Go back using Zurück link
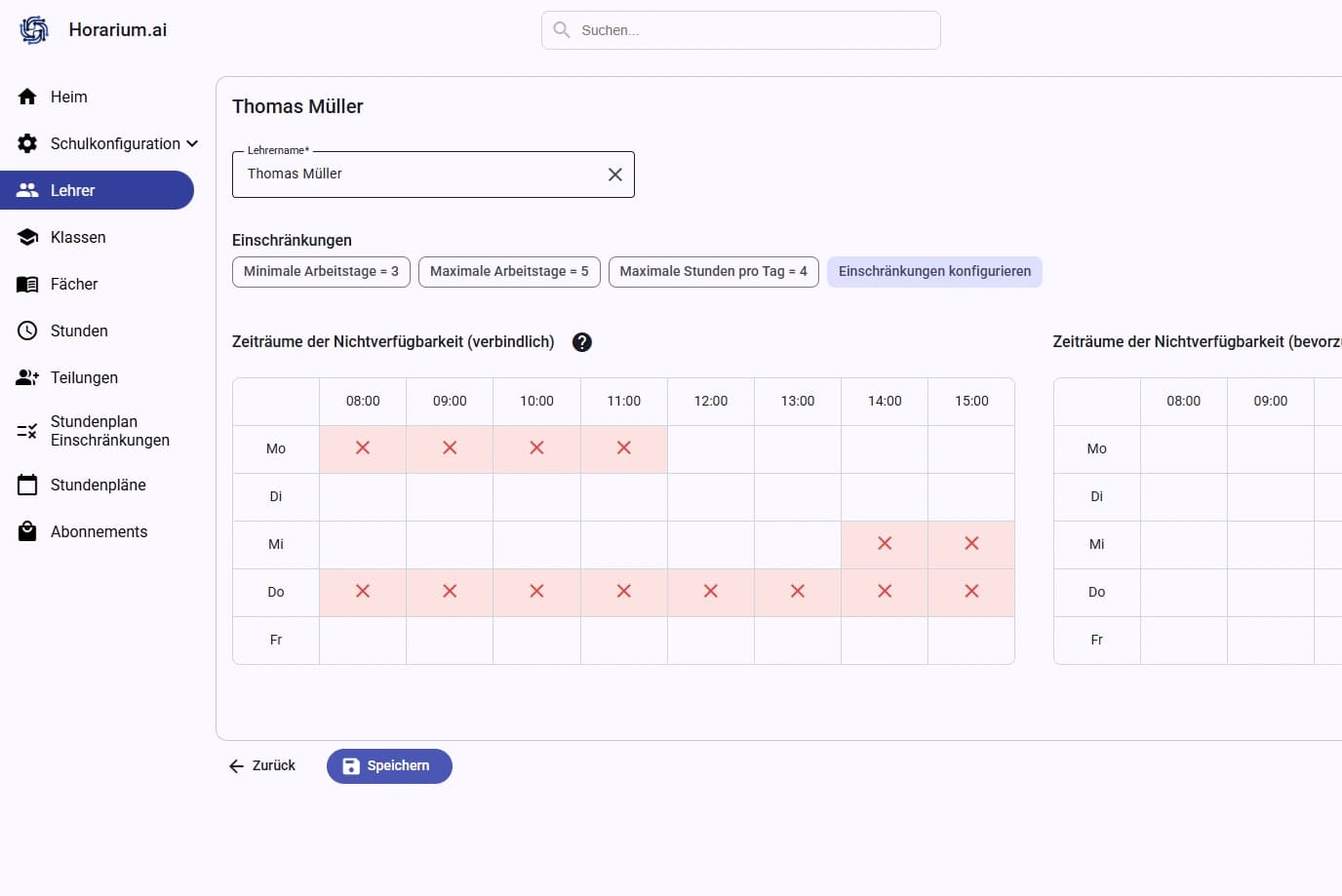Image resolution: width=1342 pixels, height=896 pixels. pos(262,766)
